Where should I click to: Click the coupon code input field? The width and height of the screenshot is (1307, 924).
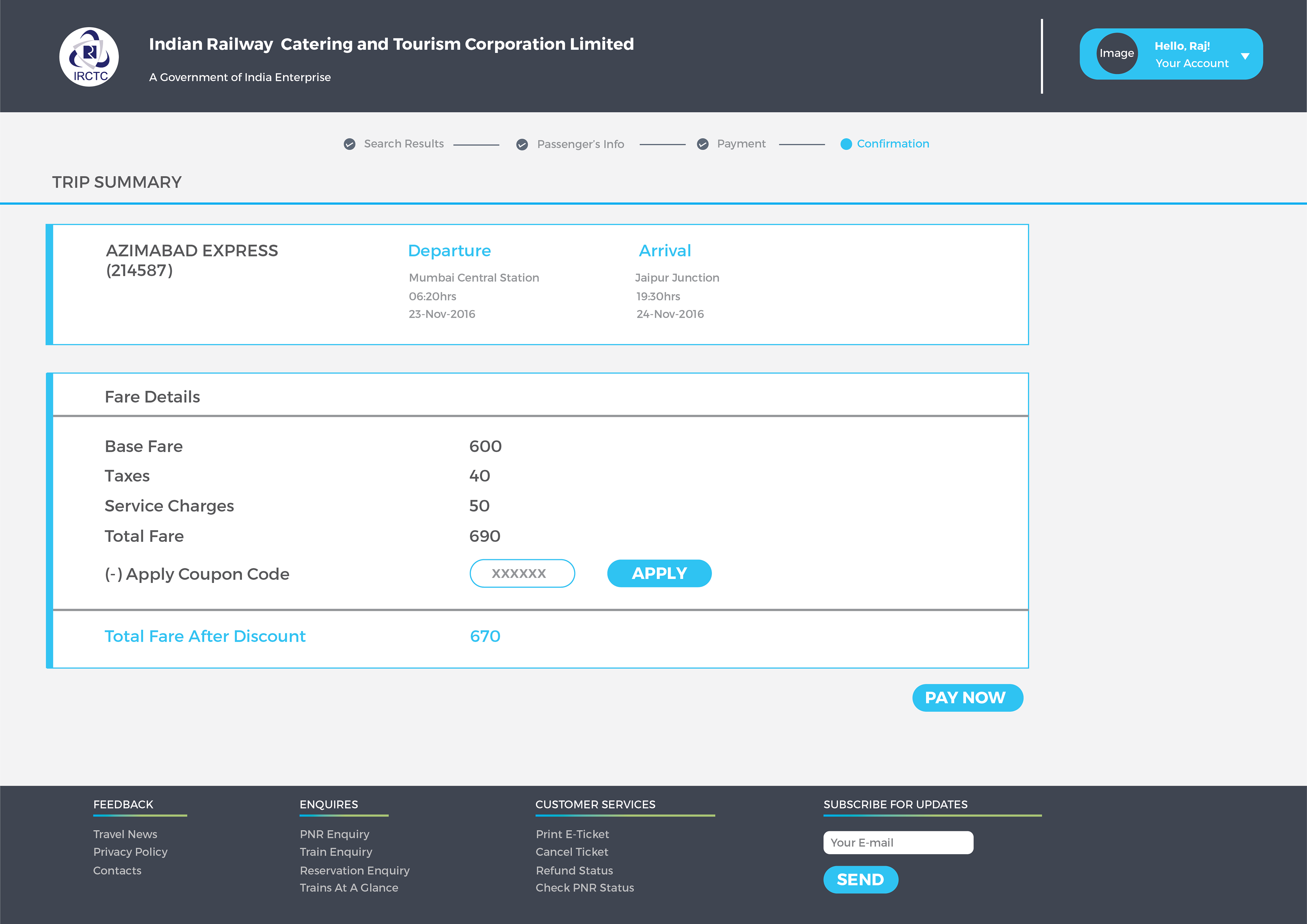click(522, 573)
